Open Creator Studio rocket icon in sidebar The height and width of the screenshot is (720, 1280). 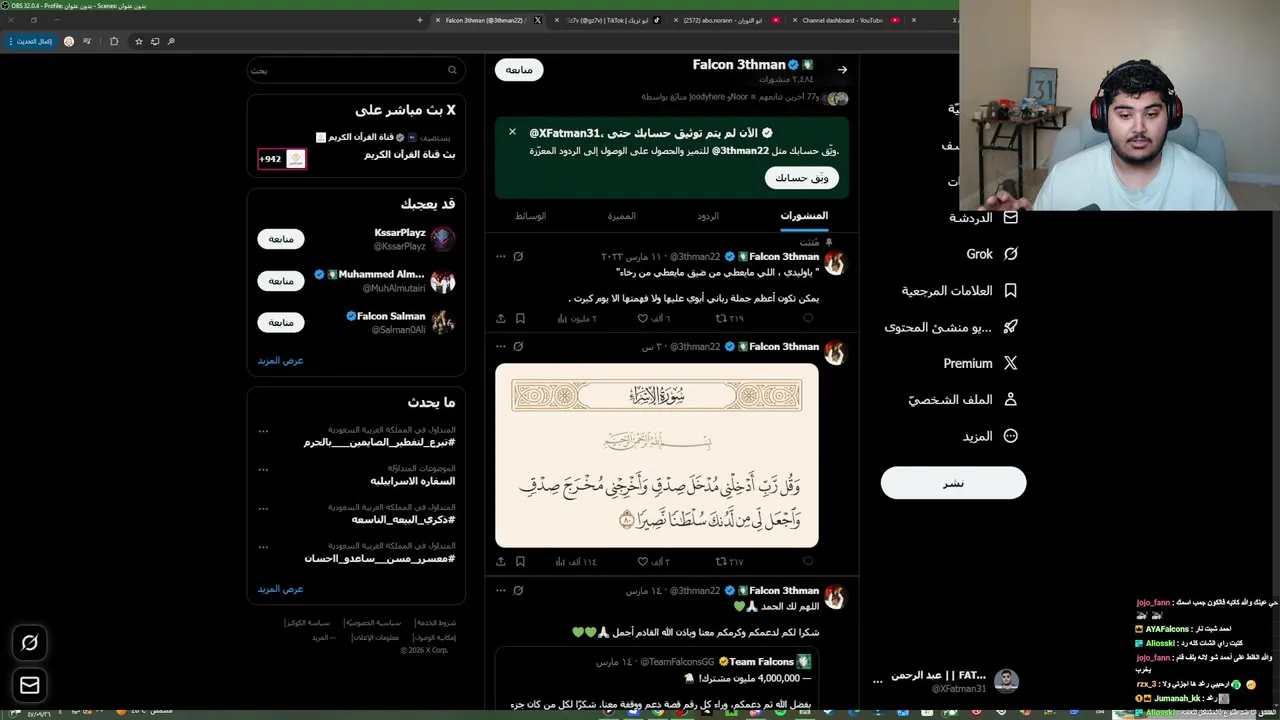1010,327
